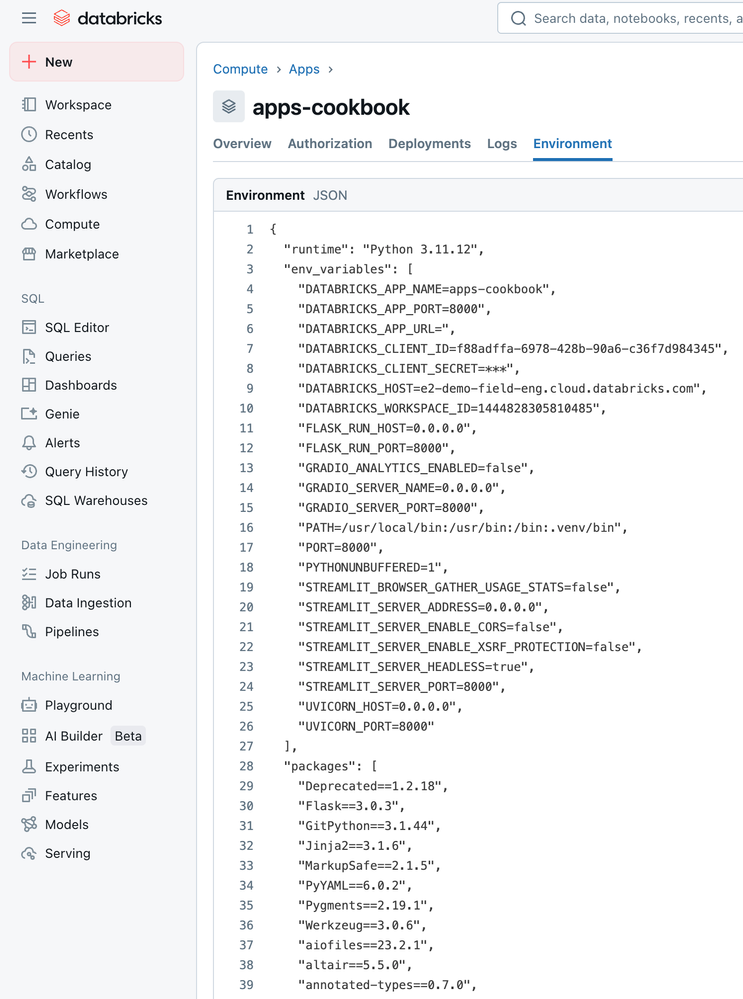The width and height of the screenshot is (743, 999).
Task: Click the SQL Editor icon
Action: click(29, 327)
